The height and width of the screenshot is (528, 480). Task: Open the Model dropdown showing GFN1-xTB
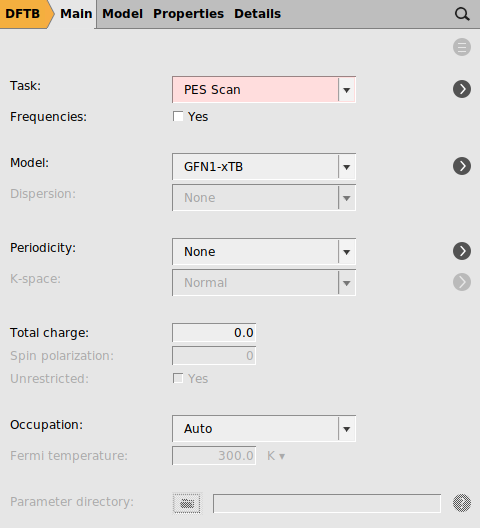pos(264,167)
